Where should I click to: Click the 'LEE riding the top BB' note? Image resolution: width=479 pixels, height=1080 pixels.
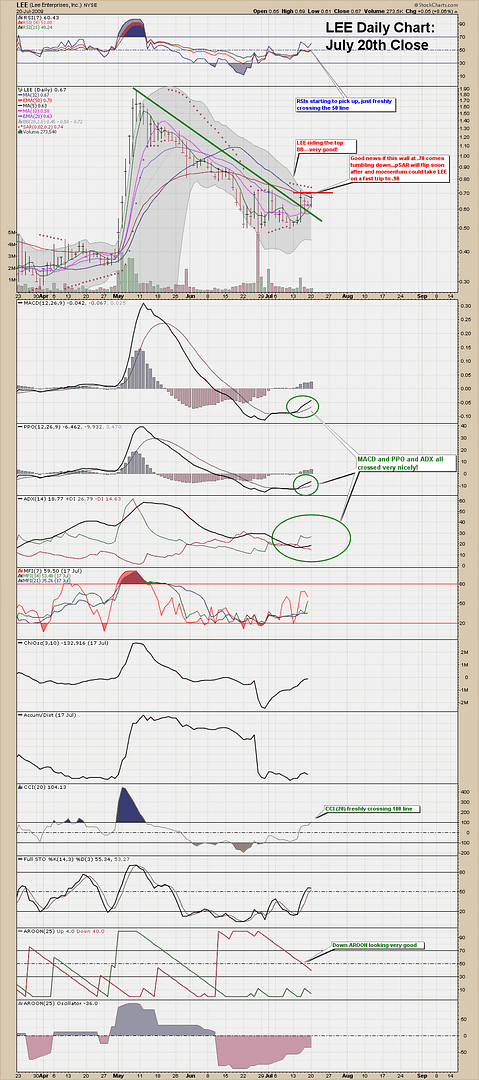(326, 145)
